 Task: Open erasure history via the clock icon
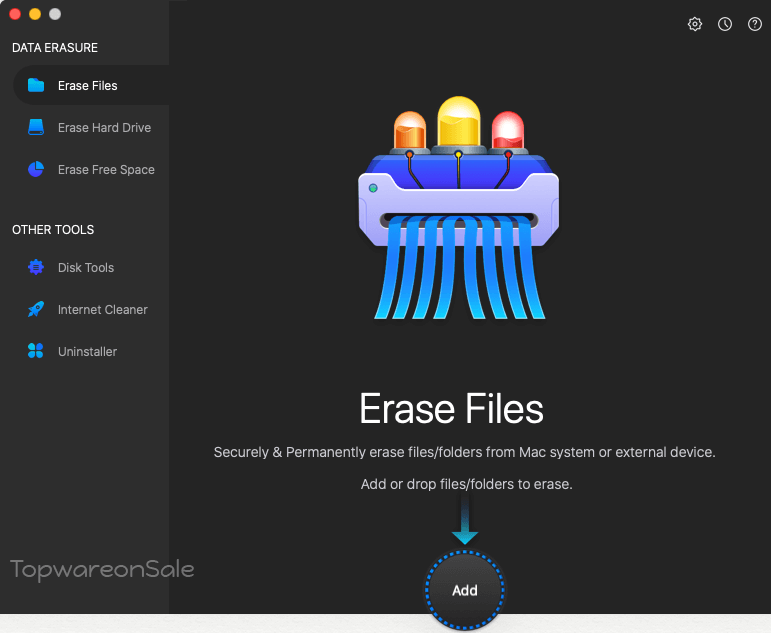725,24
